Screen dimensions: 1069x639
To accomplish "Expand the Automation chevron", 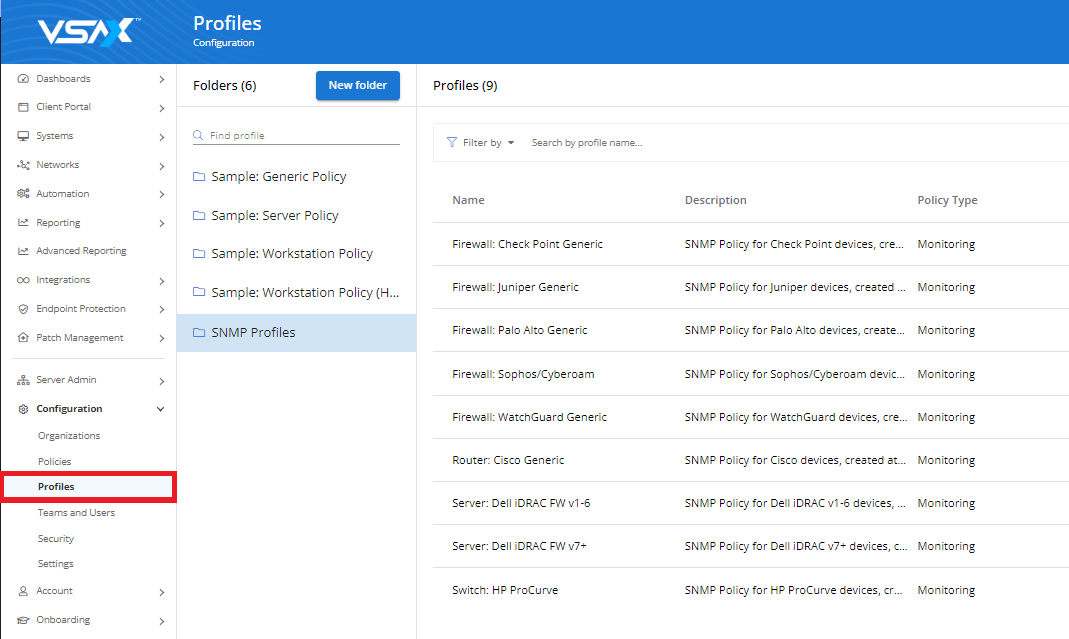I will click(162, 194).
